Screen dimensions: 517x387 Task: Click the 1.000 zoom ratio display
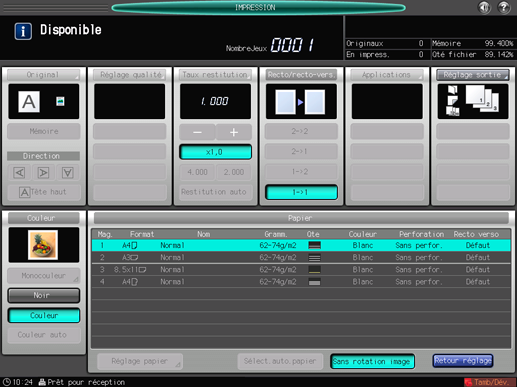(215, 101)
